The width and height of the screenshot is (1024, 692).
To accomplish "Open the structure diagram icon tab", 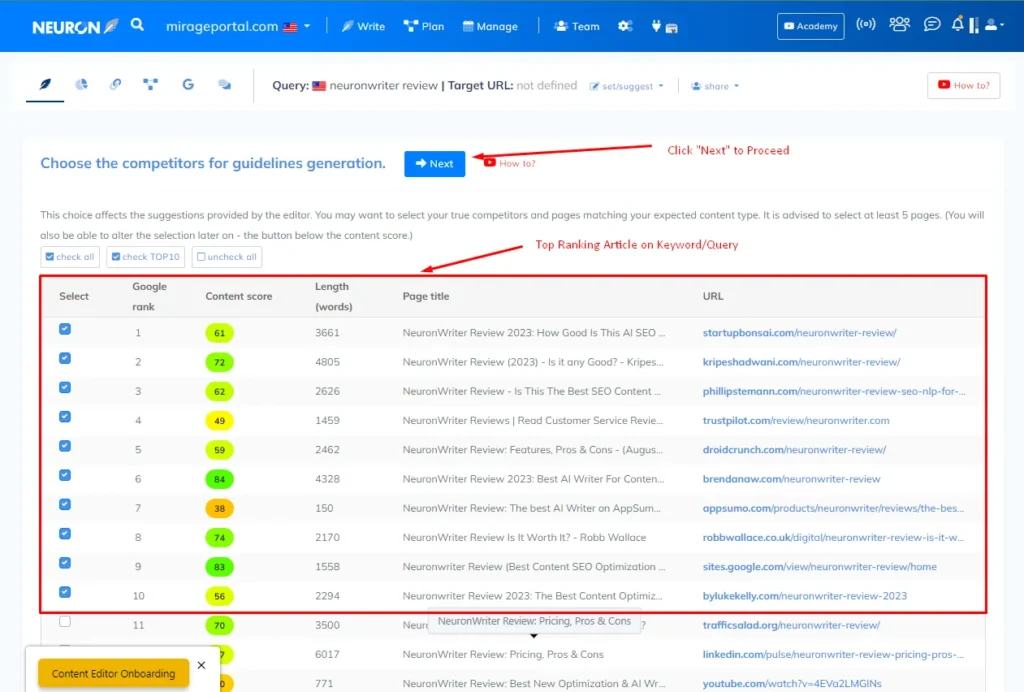I will [x=151, y=84].
